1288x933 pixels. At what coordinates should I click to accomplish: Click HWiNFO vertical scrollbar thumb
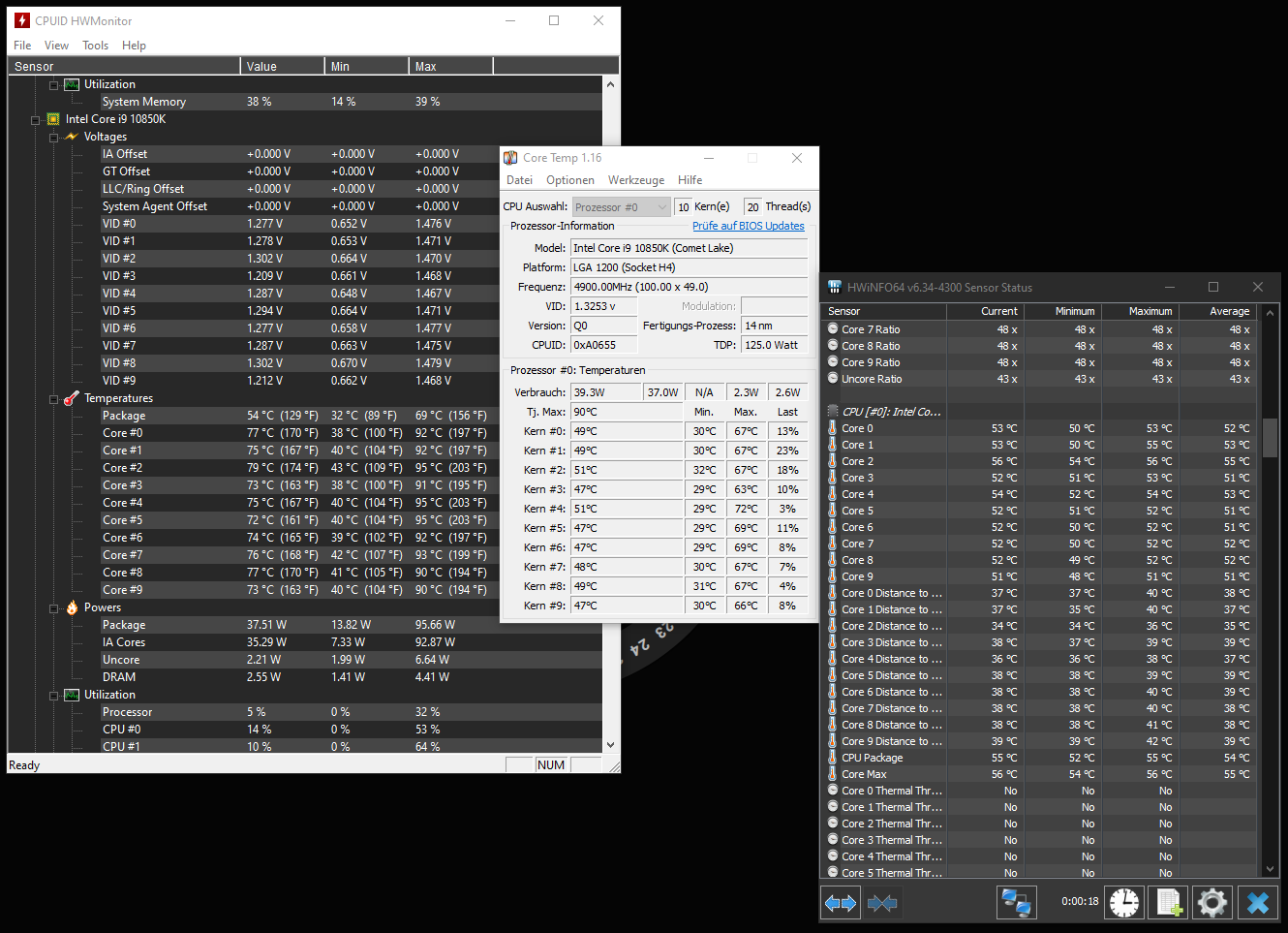1270,438
